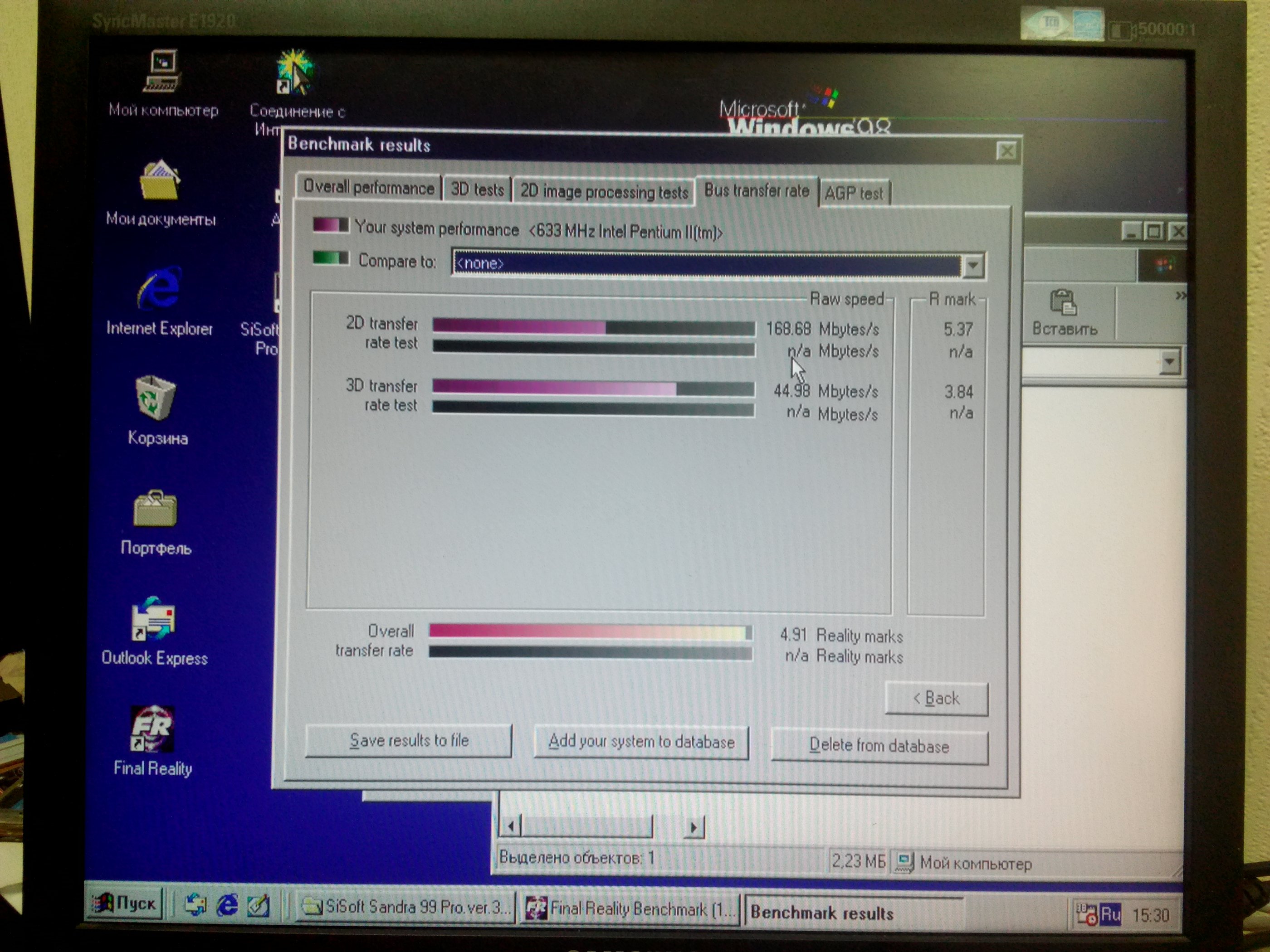Switch to the AGP test tab
This screenshot has width=1270, height=952.
pos(854,194)
